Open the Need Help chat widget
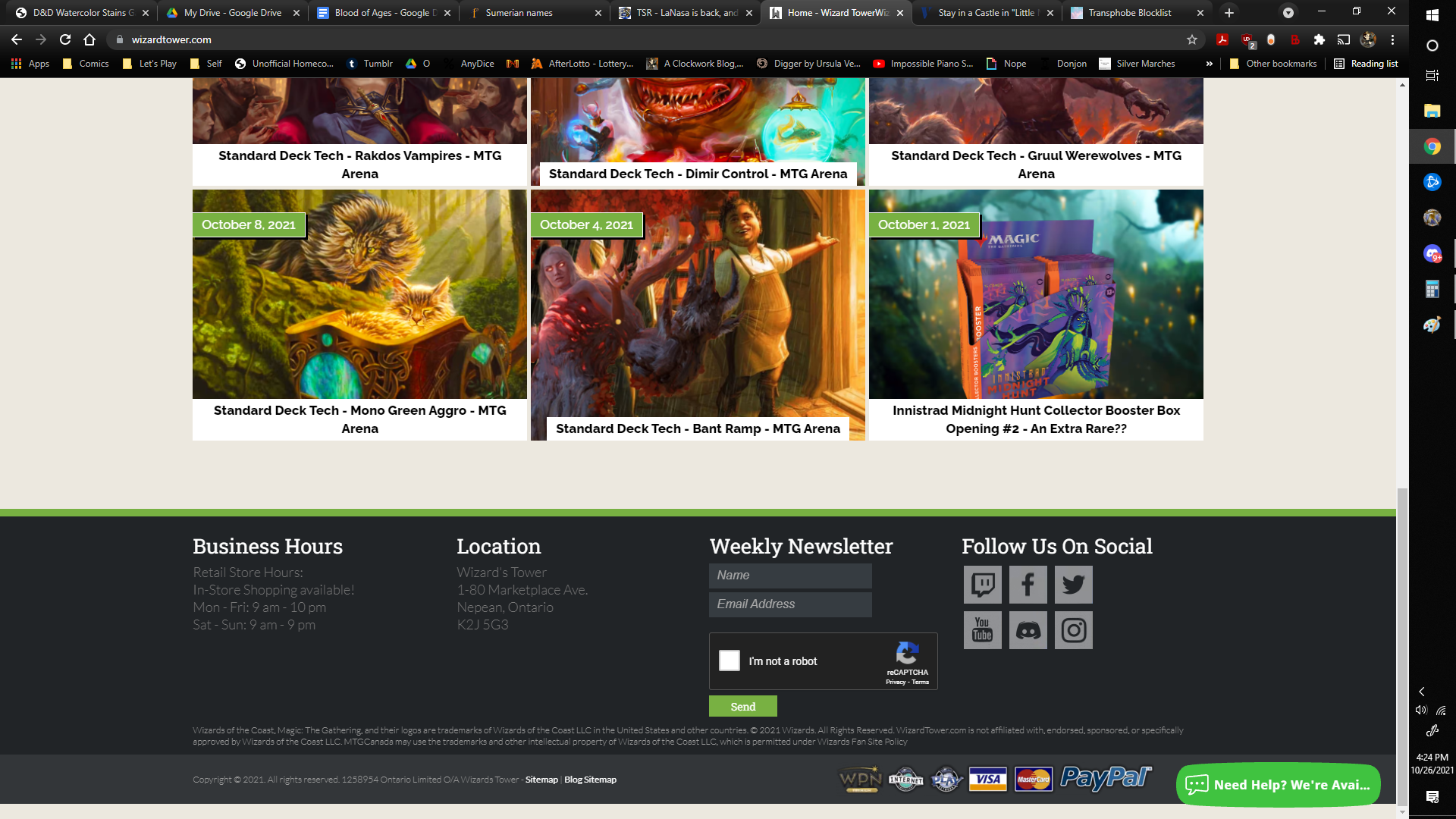Image resolution: width=1456 pixels, height=819 pixels. [1278, 785]
